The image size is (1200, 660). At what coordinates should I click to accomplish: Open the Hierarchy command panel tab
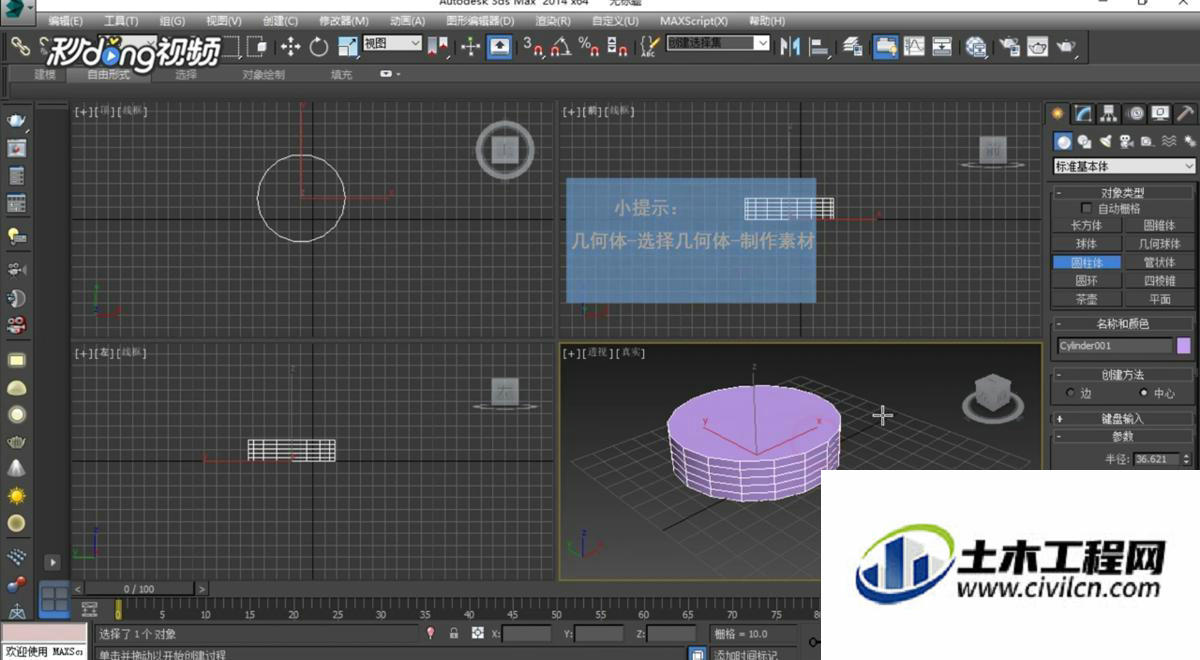pyautogui.click(x=1109, y=114)
